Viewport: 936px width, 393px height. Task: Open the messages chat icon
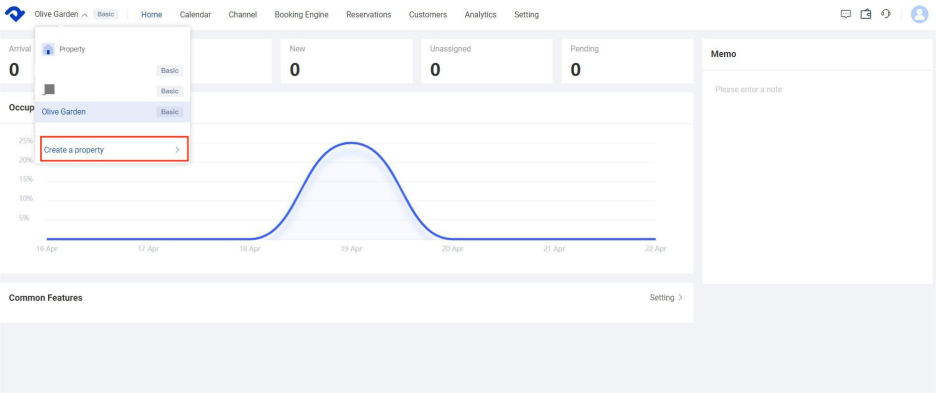845,14
